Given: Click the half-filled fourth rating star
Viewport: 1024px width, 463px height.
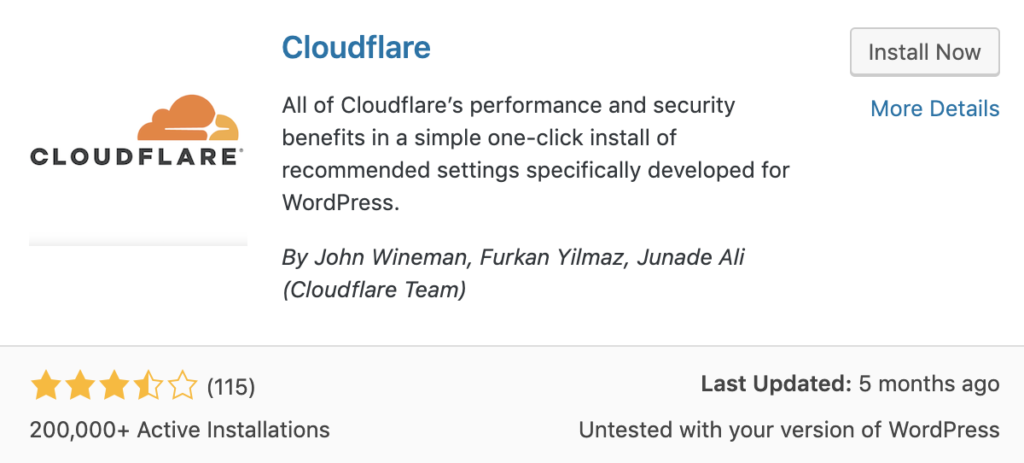Looking at the screenshot, I should (x=148, y=386).
